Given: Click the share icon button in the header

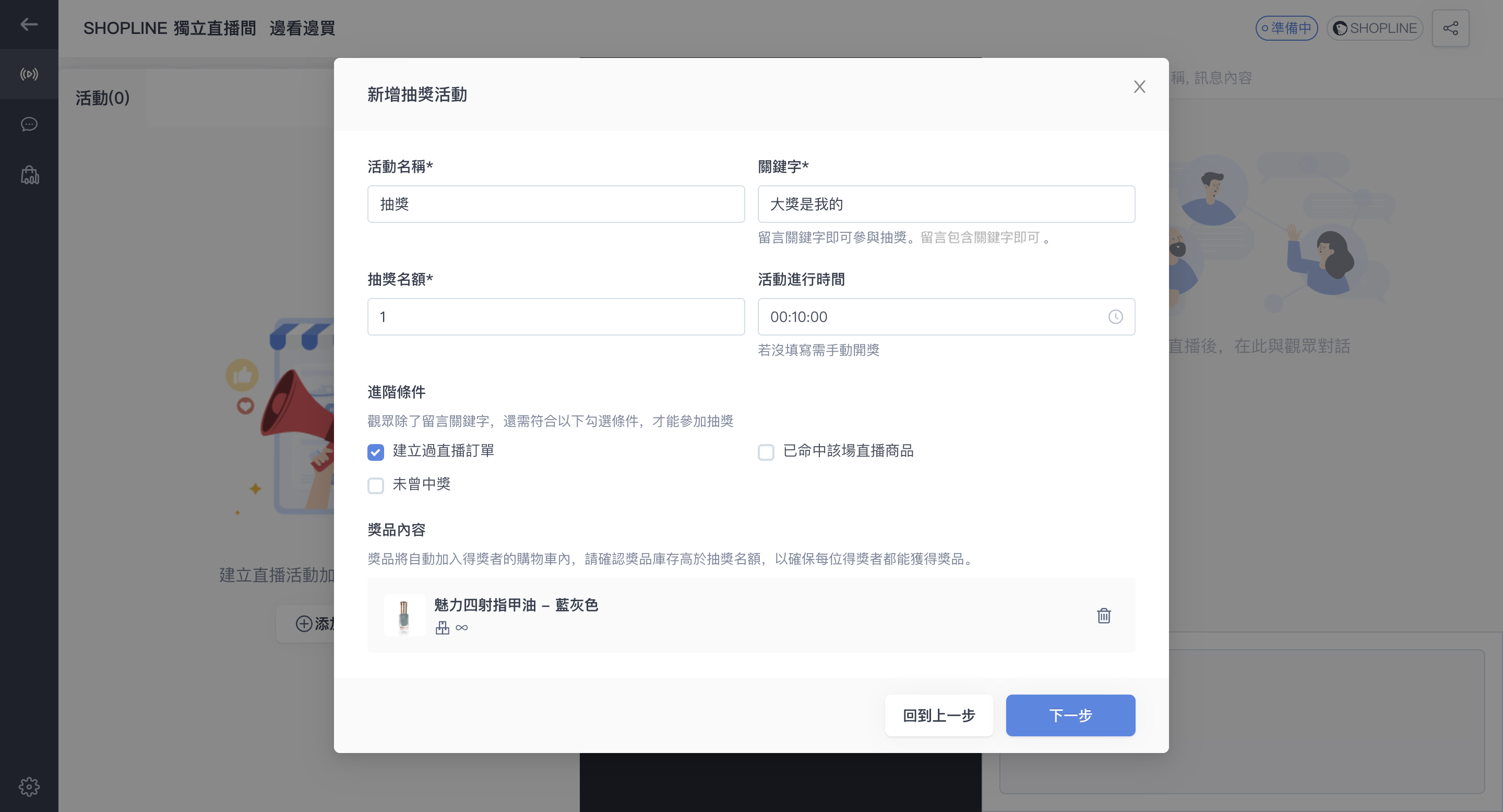Looking at the screenshot, I should (x=1450, y=28).
